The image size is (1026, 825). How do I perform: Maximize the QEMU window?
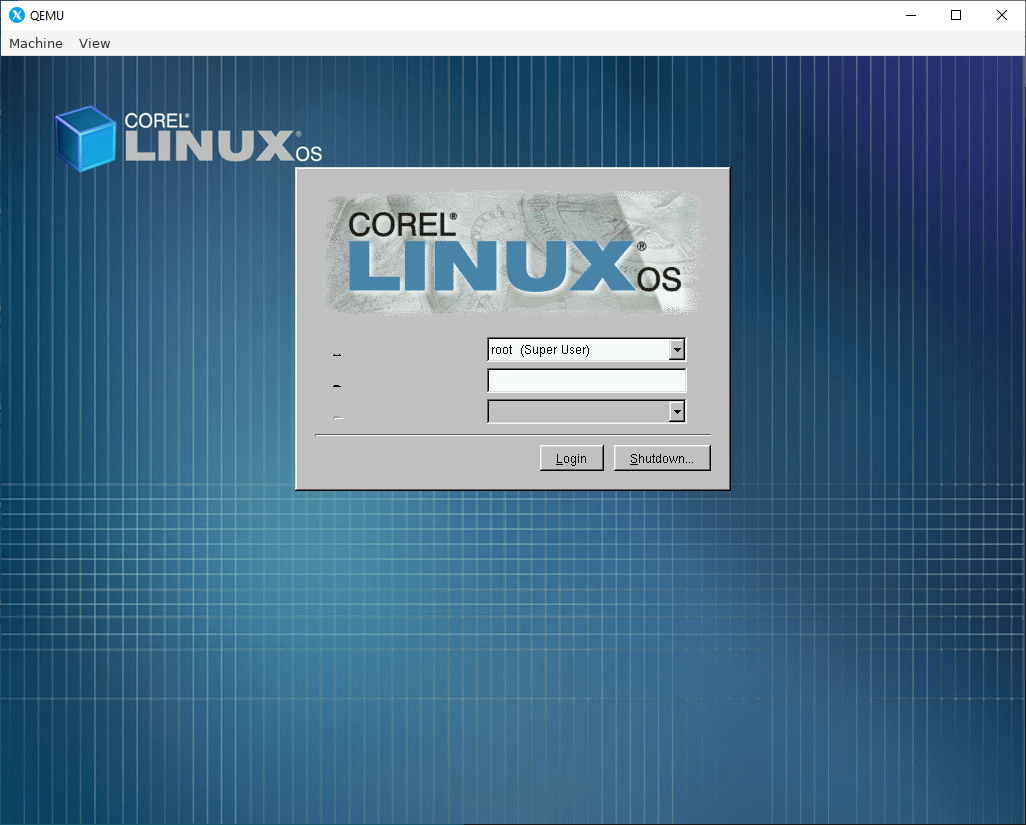pos(956,15)
